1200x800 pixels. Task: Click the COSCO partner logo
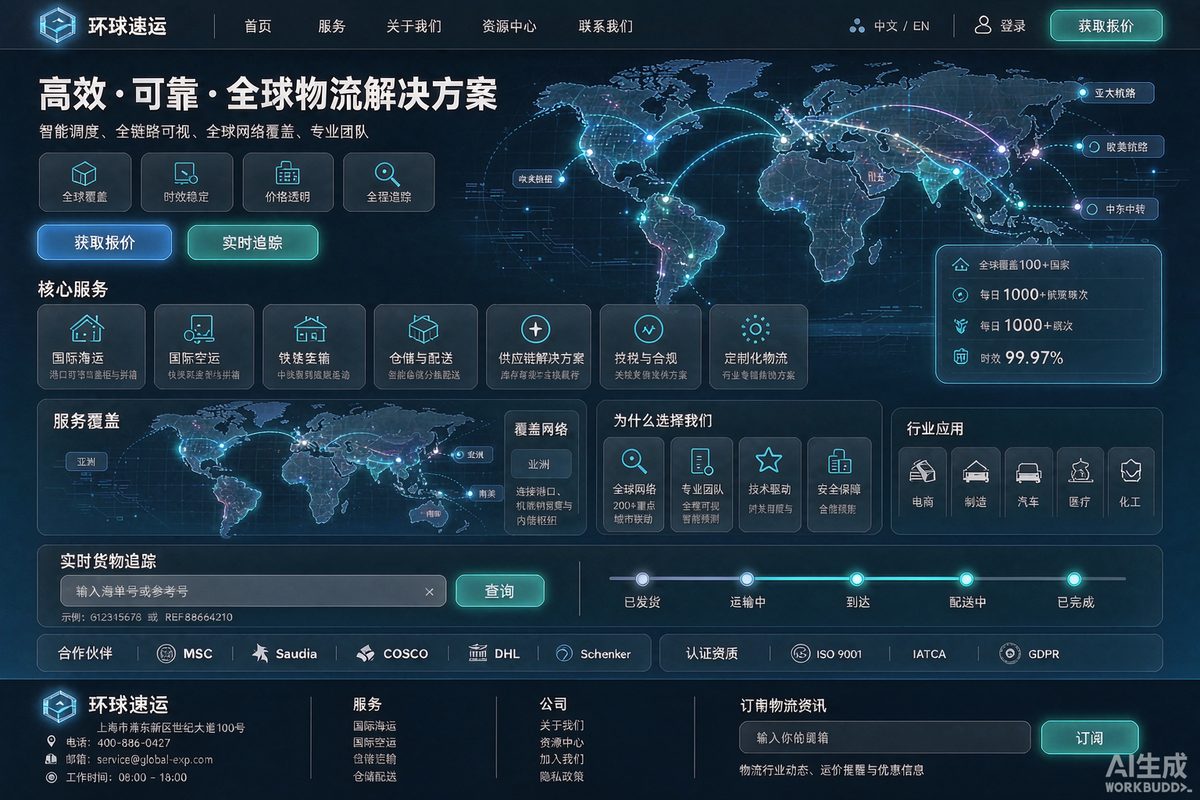pyautogui.click(x=392, y=654)
